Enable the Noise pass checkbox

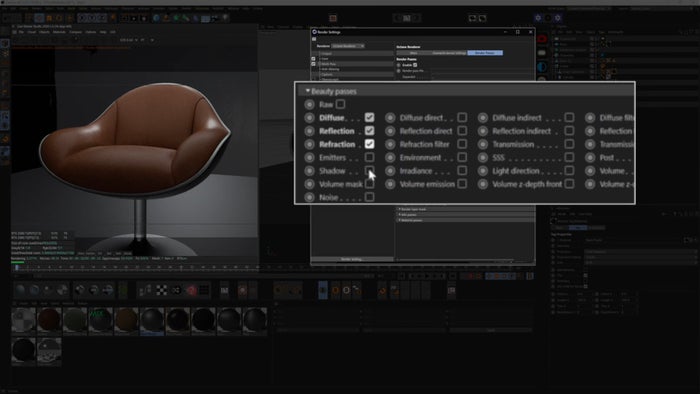point(369,197)
